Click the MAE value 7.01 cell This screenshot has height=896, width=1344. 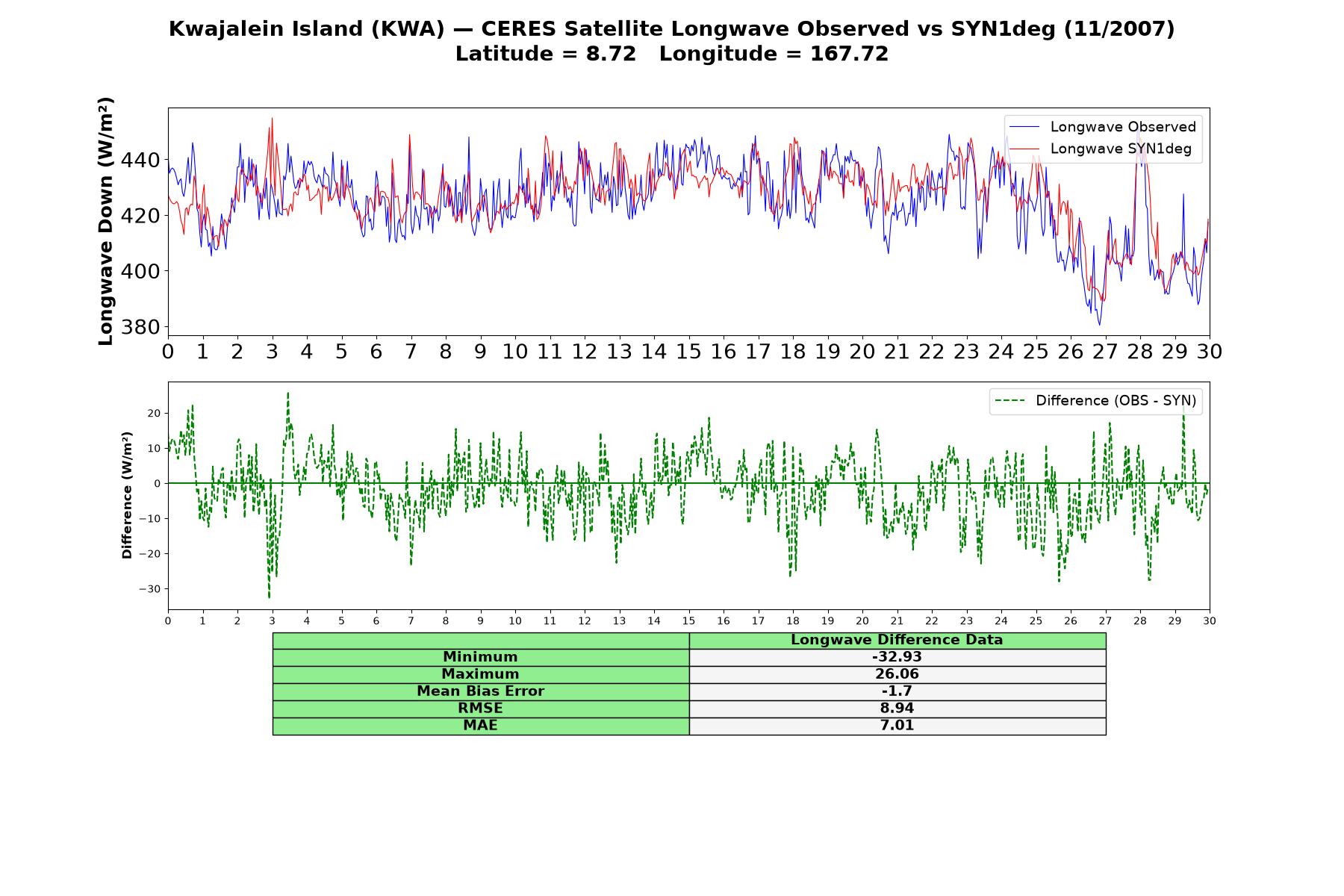(897, 726)
